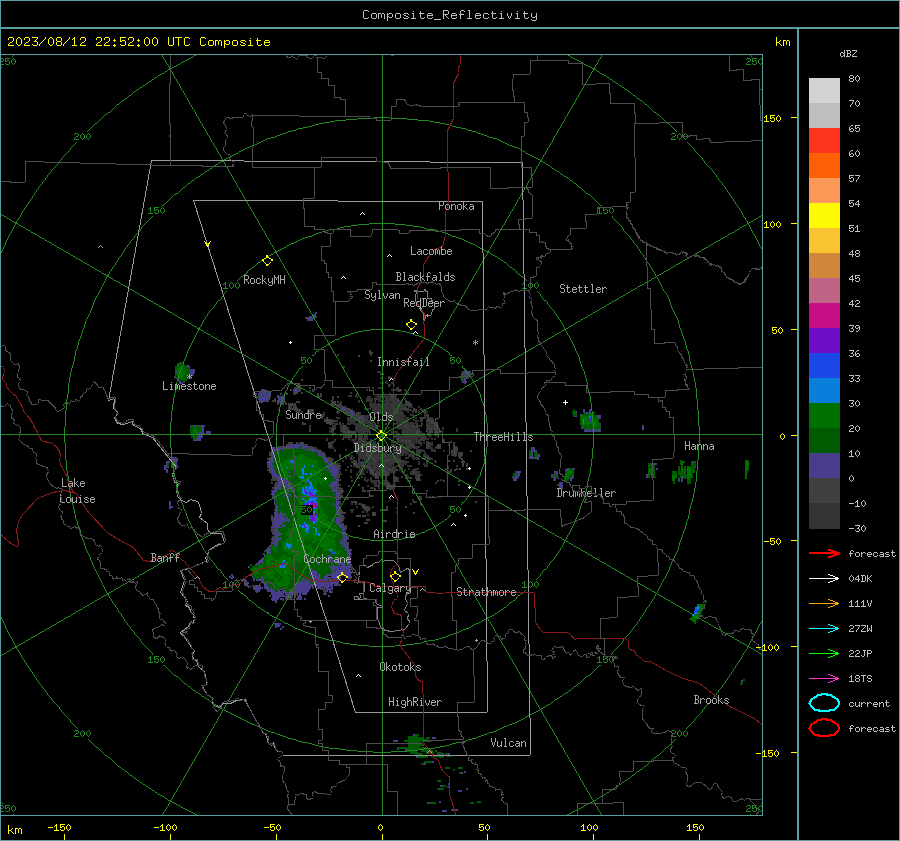The image size is (900, 841).
Task: Click the Lake Louise label
Action: (77, 491)
